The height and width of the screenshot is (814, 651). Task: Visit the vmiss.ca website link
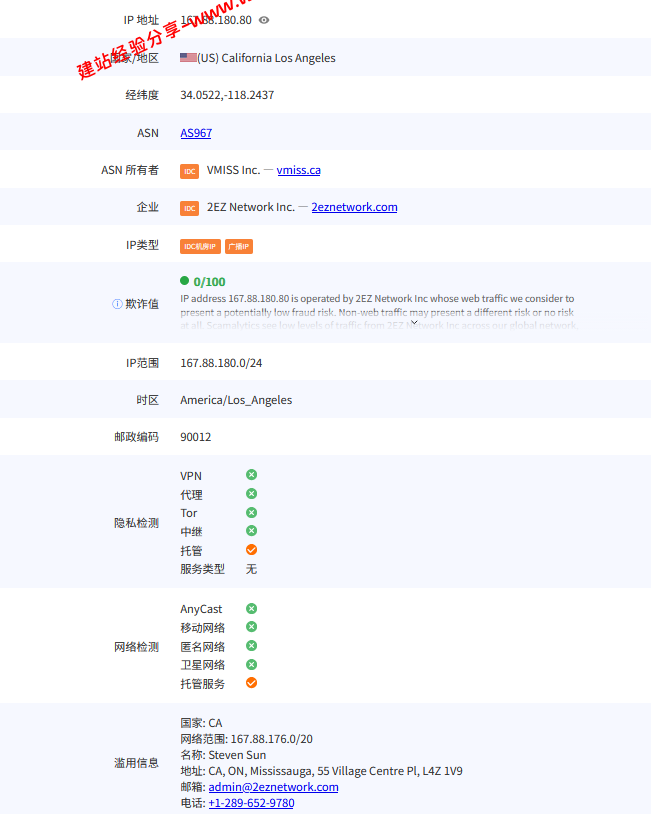299,170
